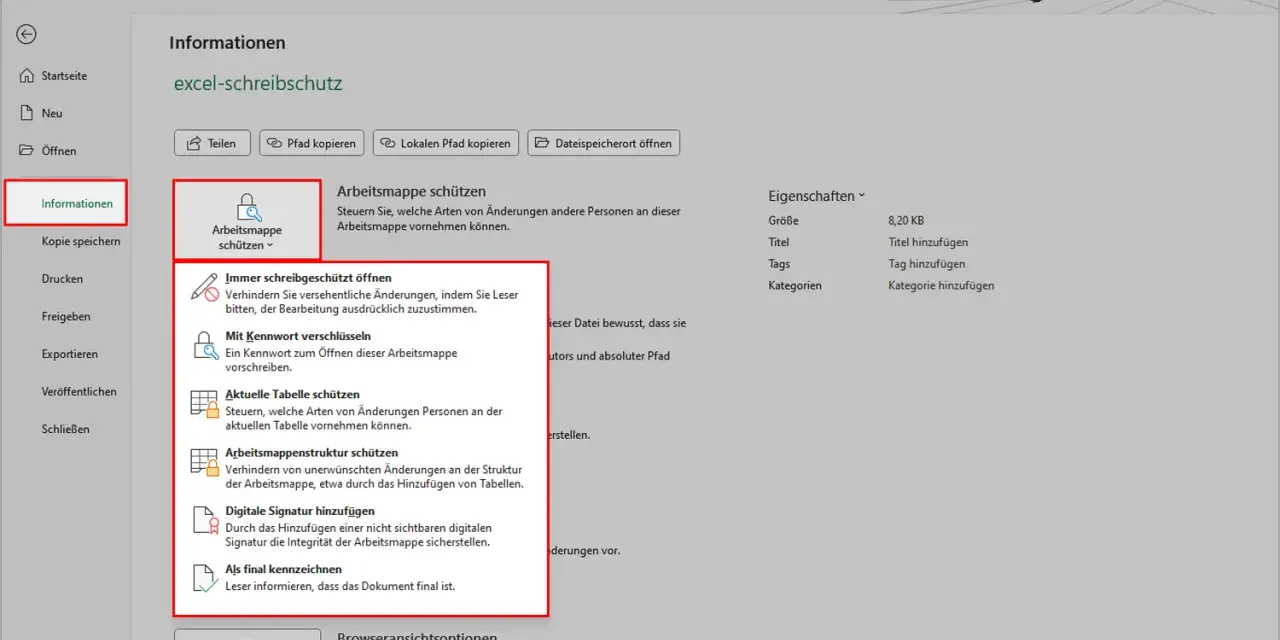Click the Pfad kopieren button
Image resolution: width=1280 pixels, height=640 pixels.
(311, 143)
